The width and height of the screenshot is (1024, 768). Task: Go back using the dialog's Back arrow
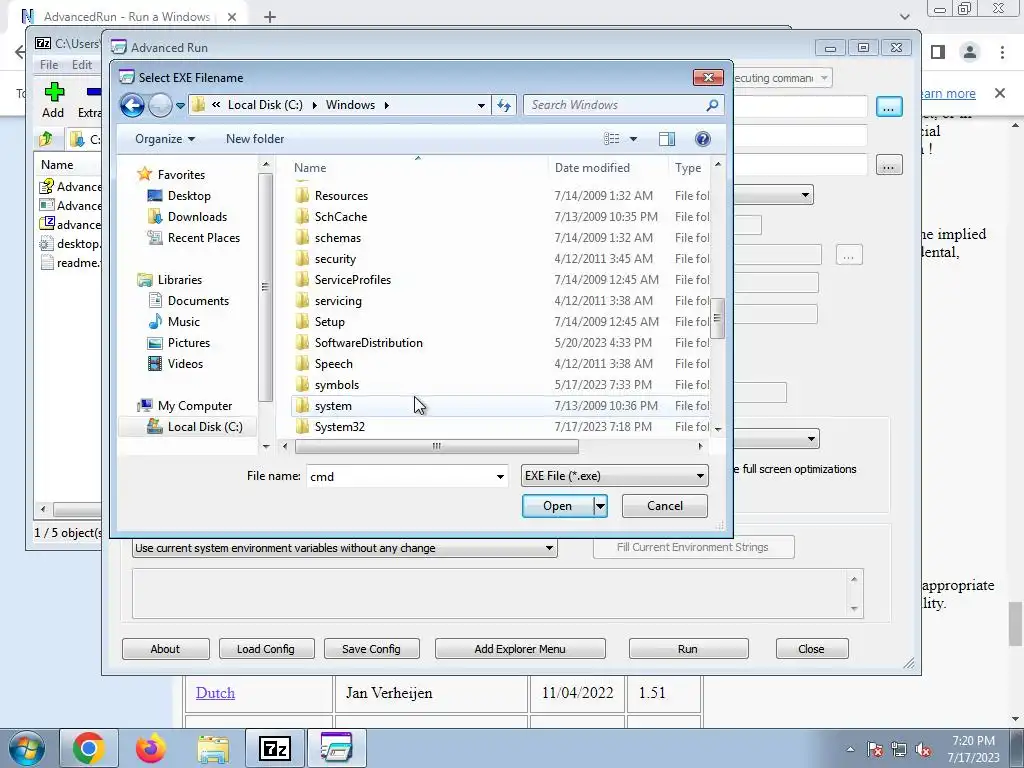coord(133,105)
